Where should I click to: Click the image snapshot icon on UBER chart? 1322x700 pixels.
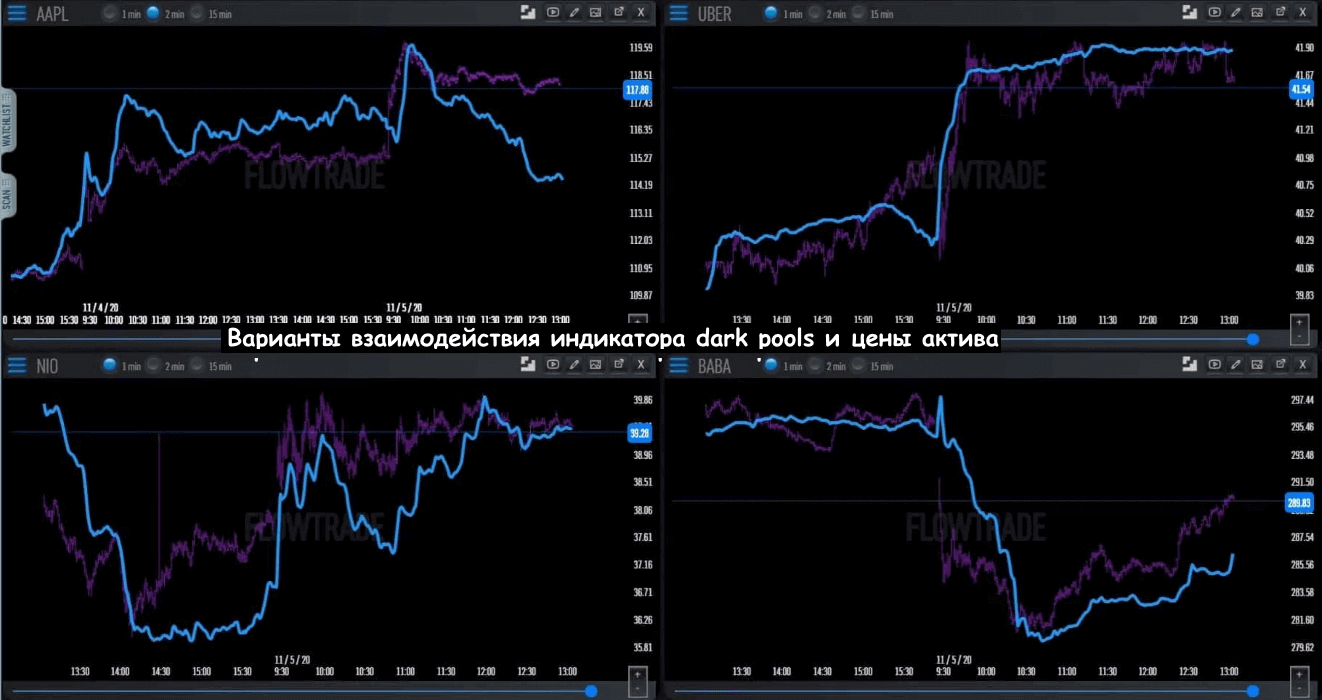(x=1257, y=13)
